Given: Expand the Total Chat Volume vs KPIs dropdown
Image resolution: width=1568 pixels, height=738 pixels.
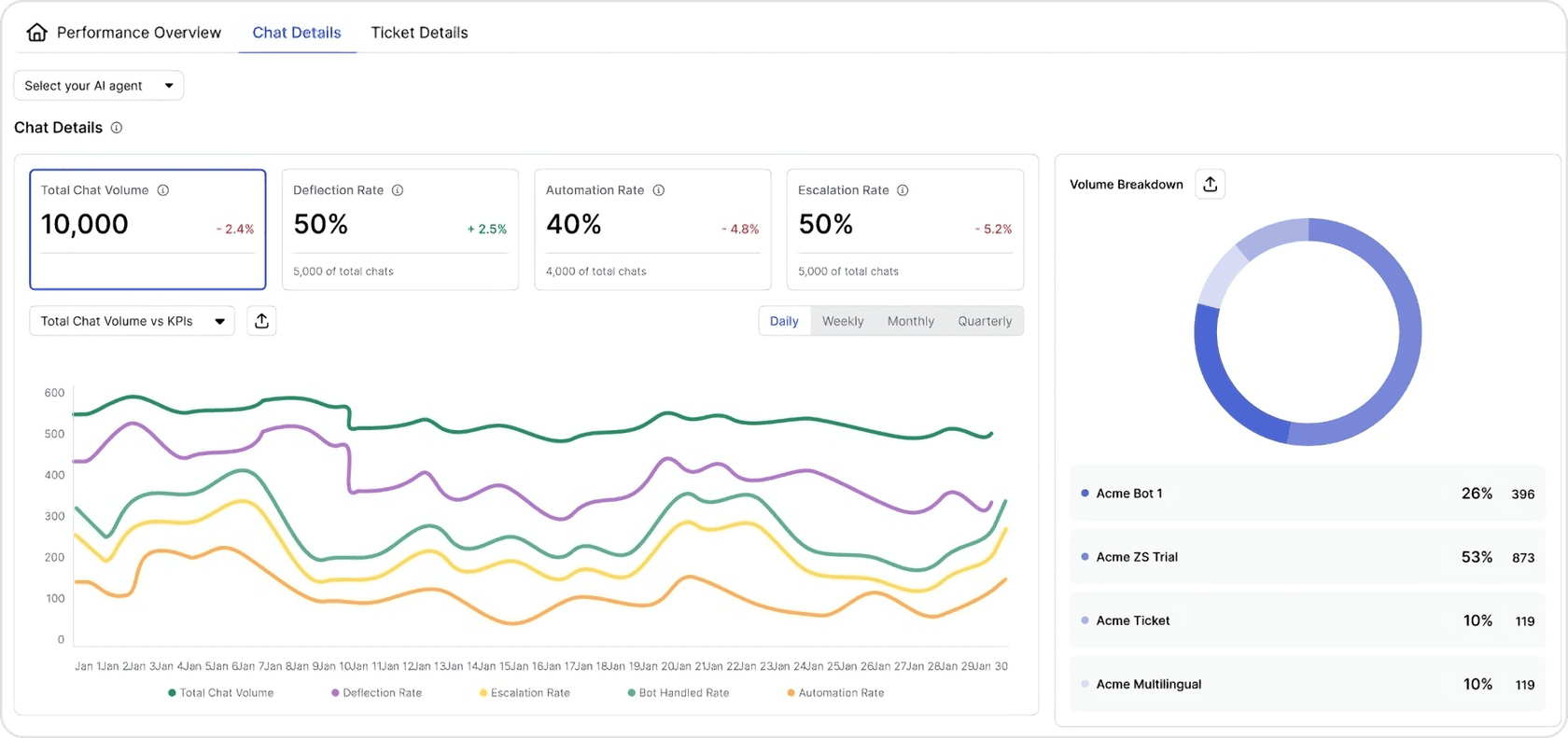Looking at the screenshot, I should pos(133,321).
